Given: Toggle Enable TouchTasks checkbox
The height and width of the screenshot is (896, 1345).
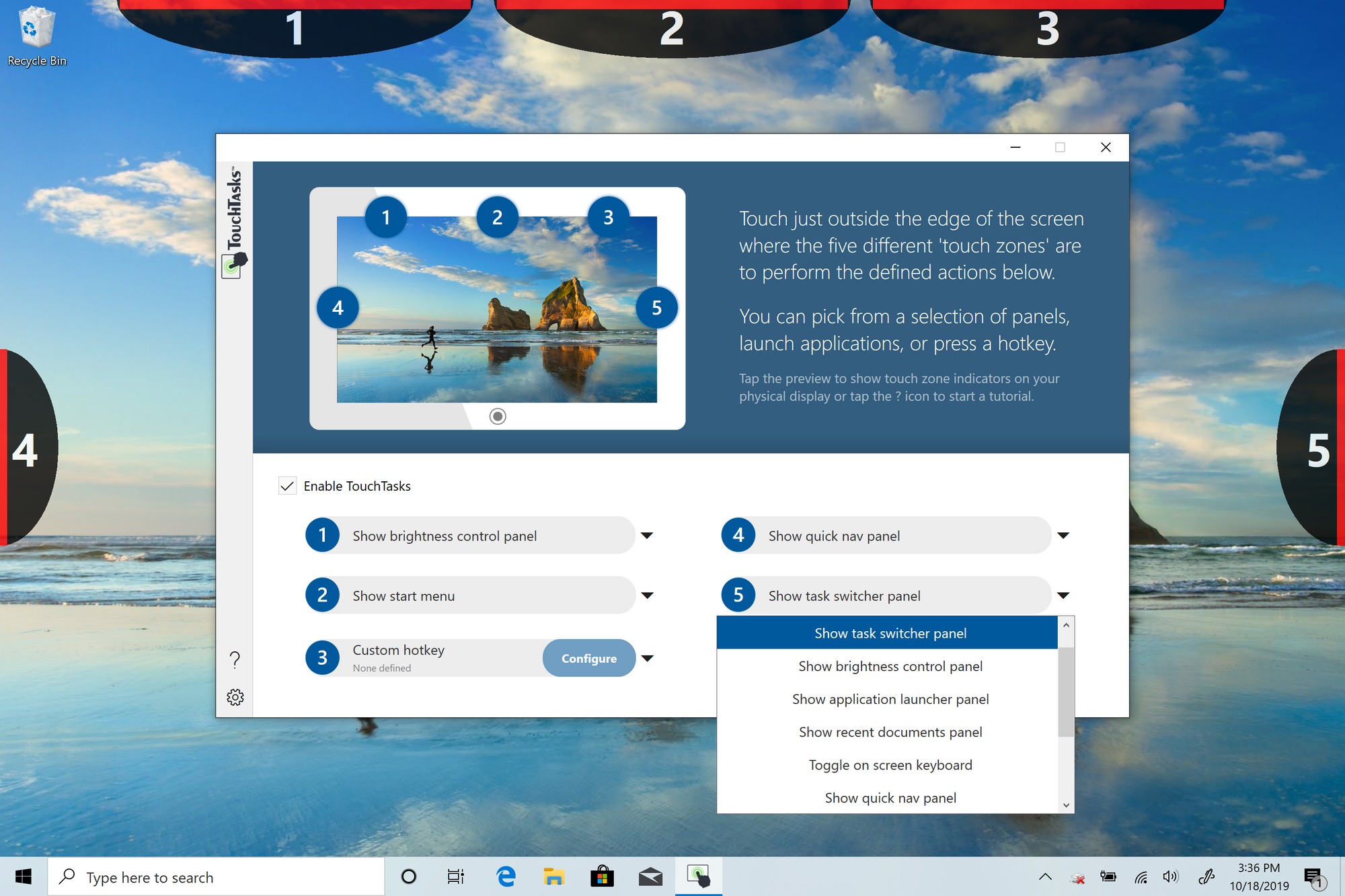Looking at the screenshot, I should (x=287, y=485).
